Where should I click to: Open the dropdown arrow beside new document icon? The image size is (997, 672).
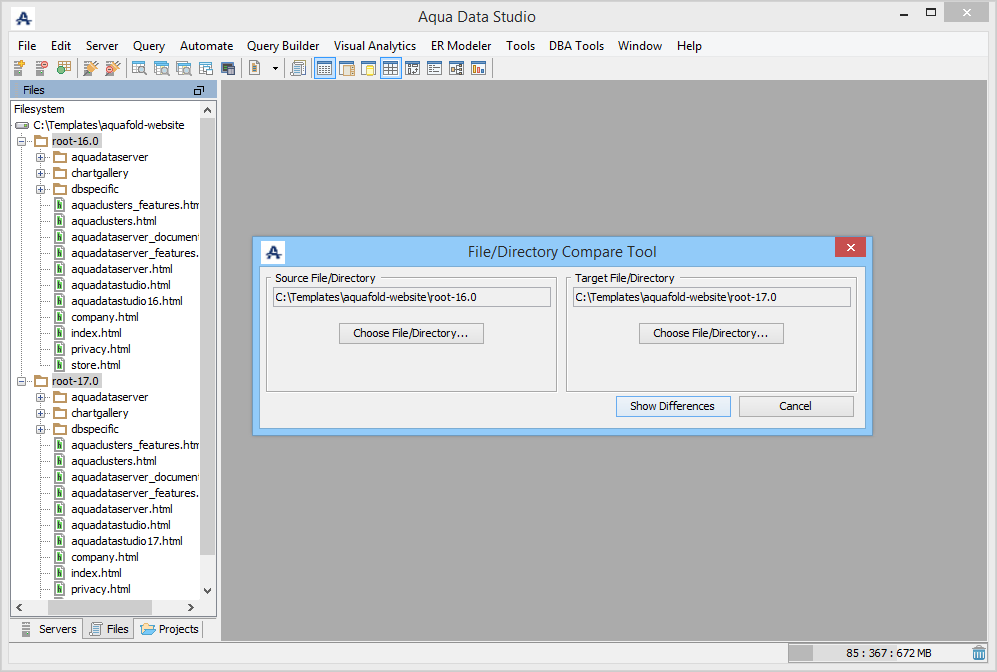point(275,68)
